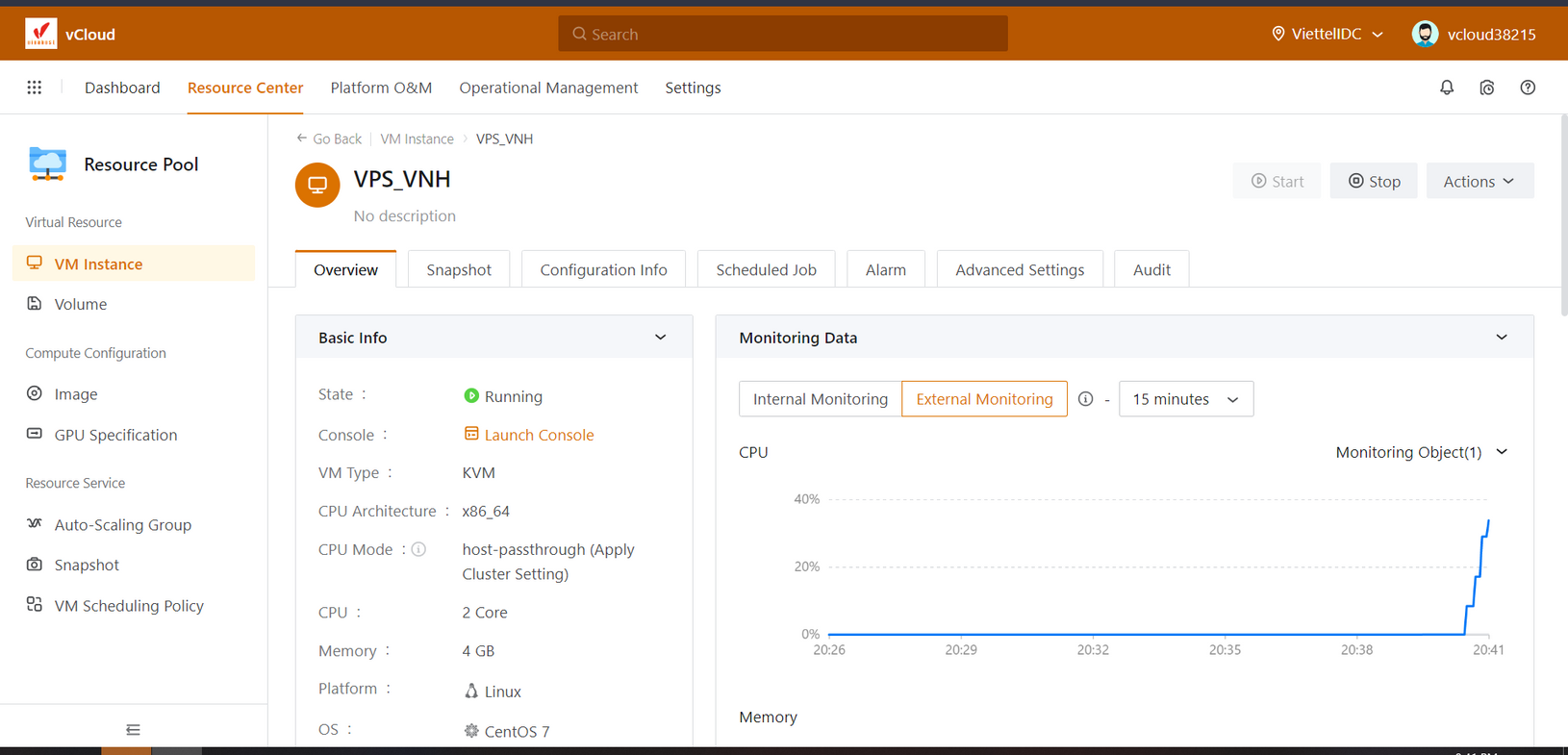This screenshot has height=755, width=1568.
Task: Click the Auto-Scaling Group icon in sidebar
Action: (x=35, y=524)
